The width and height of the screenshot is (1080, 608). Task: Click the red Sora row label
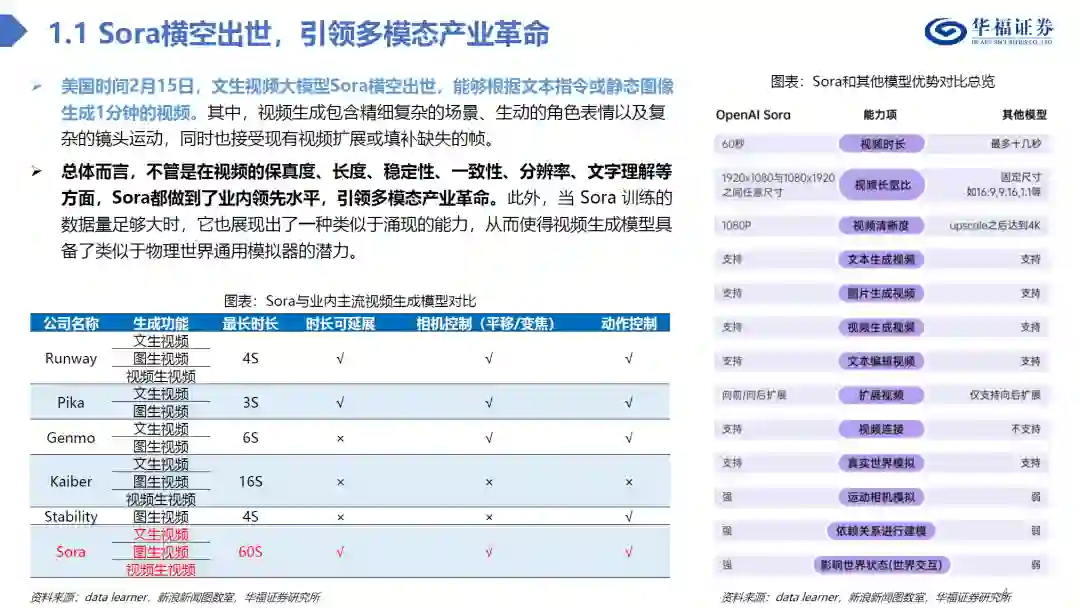[x=71, y=552]
